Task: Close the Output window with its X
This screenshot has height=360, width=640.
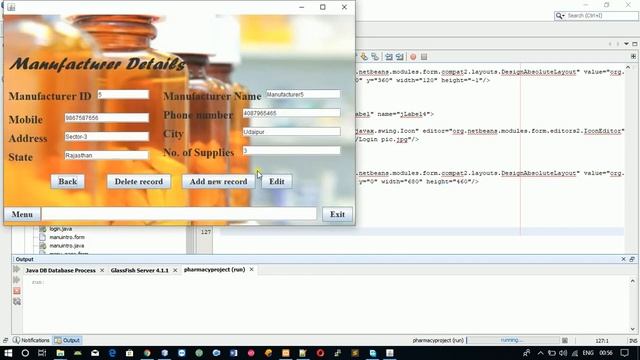Action: coord(623,259)
